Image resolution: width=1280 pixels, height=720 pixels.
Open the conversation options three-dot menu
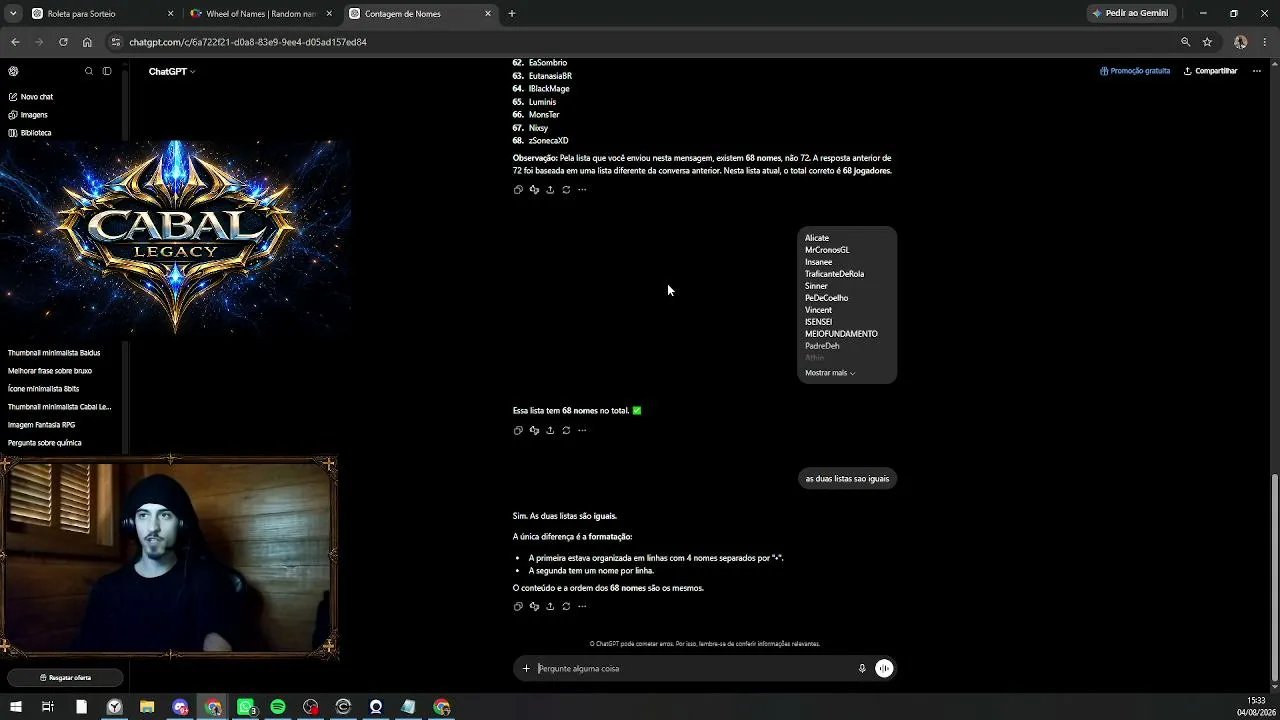(x=1257, y=71)
